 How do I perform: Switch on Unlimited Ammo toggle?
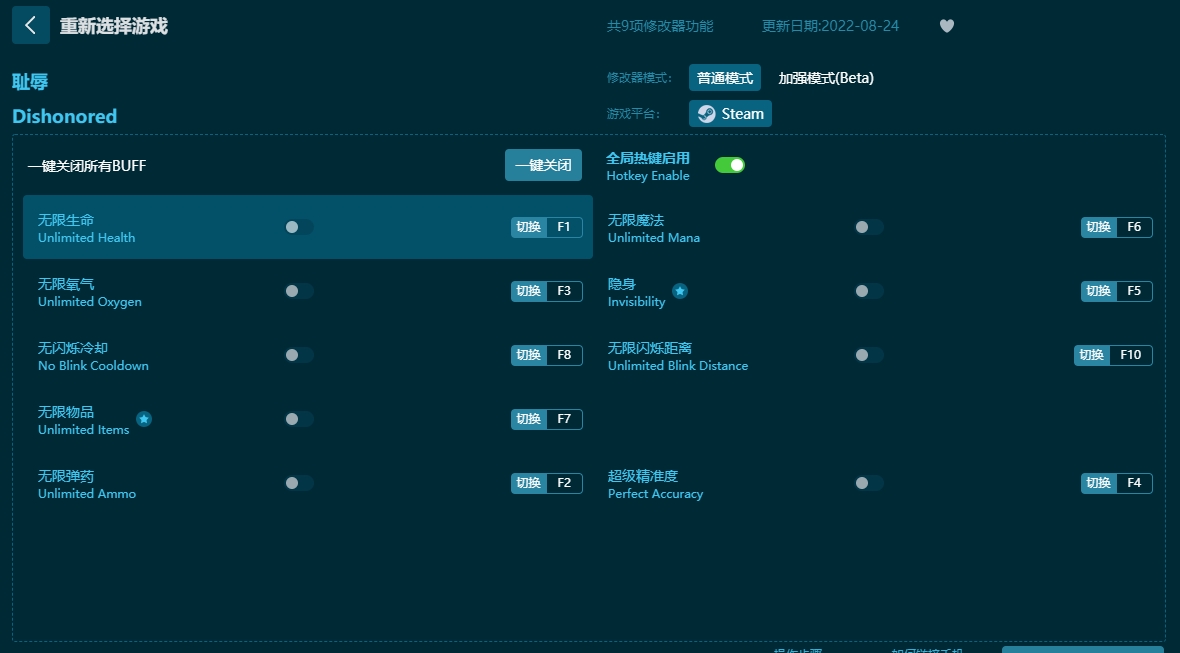(x=299, y=483)
